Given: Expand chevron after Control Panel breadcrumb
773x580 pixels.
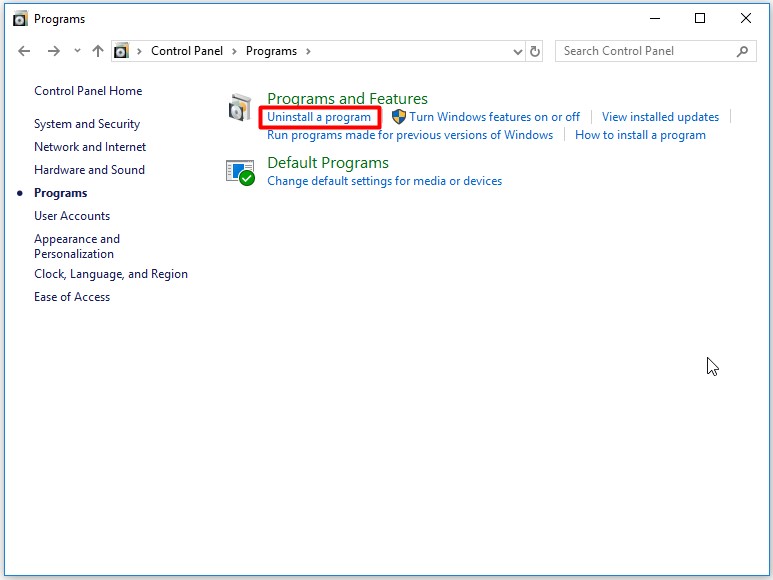Looking at the screenshot, I should click(x=234, y=51).
